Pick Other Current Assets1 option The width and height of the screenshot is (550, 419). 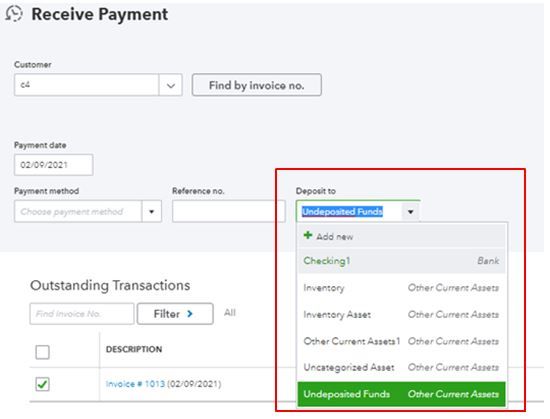click(x=401, y=341)
